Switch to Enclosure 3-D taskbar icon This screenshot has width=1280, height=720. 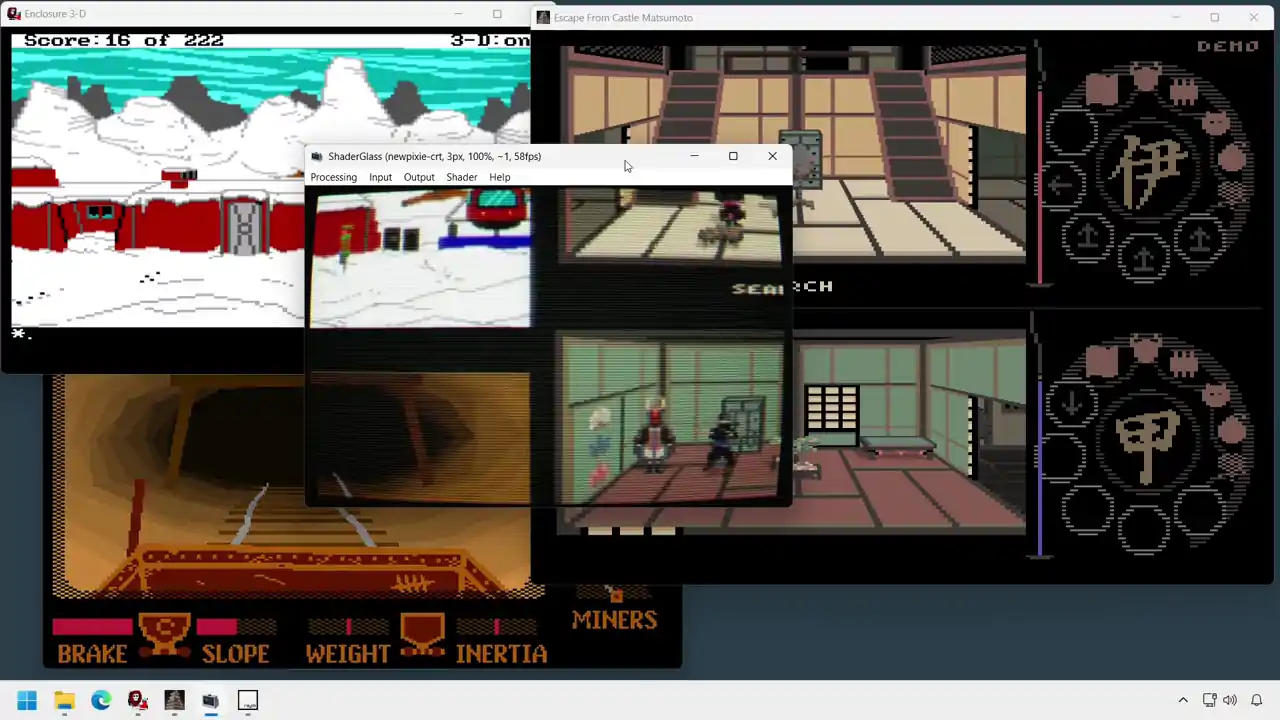pyautogui.click(x=138, y=700)
